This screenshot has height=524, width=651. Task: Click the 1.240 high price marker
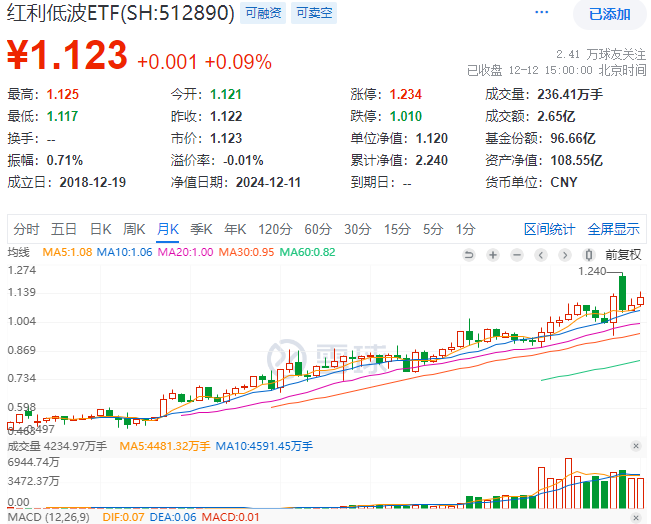592,271
